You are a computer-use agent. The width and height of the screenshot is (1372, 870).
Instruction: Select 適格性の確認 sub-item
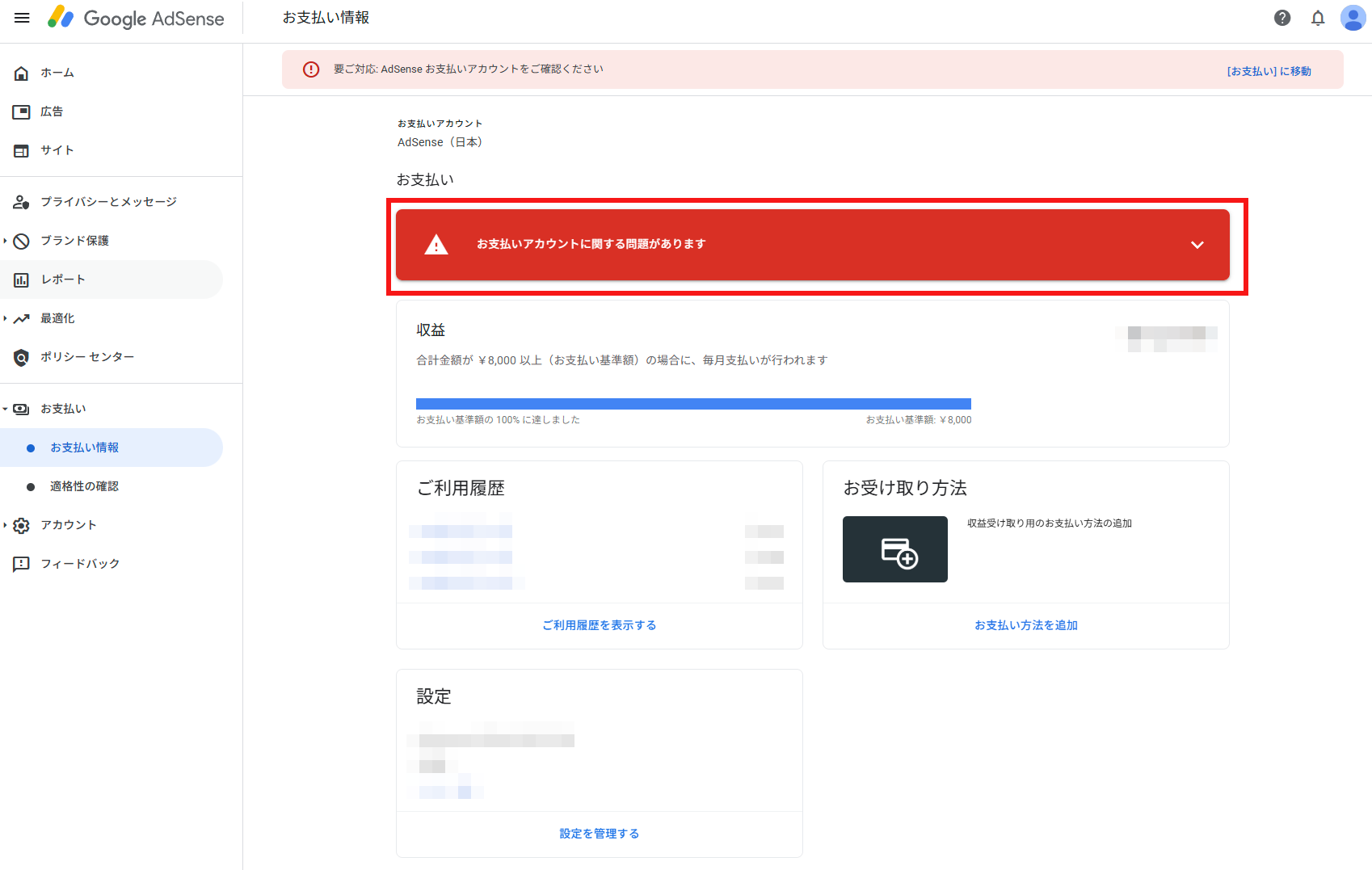click(x=84, y=486)
